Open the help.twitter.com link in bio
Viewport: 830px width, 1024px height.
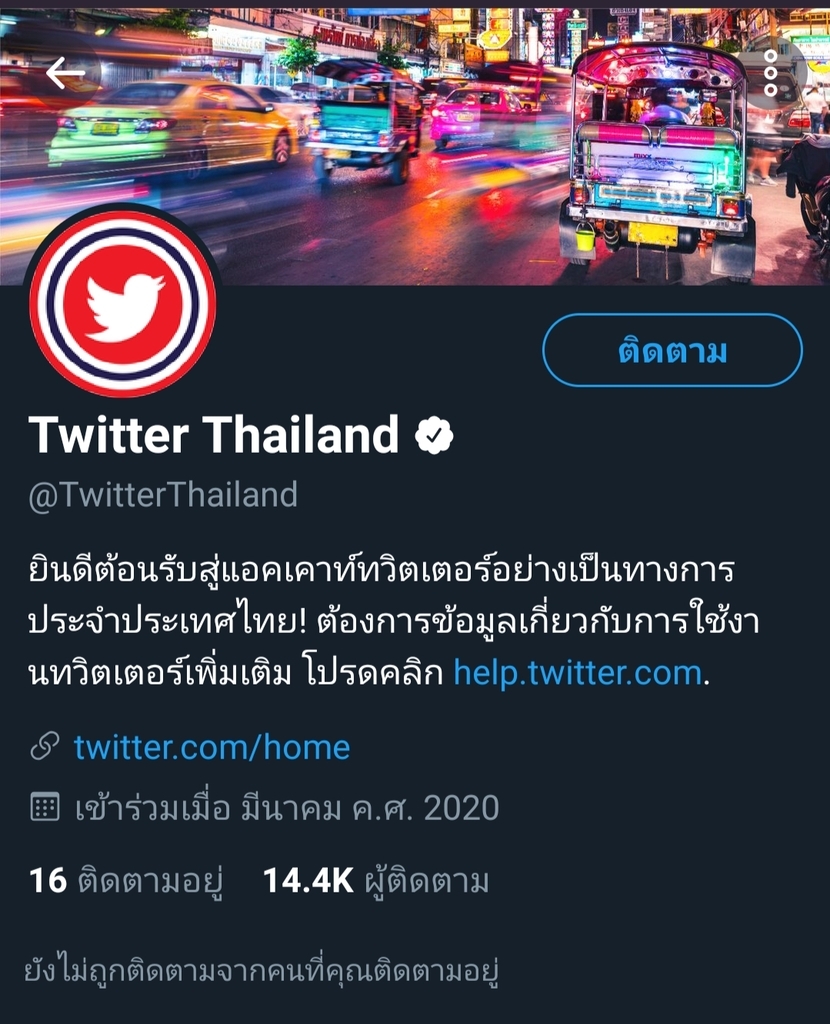578,673
